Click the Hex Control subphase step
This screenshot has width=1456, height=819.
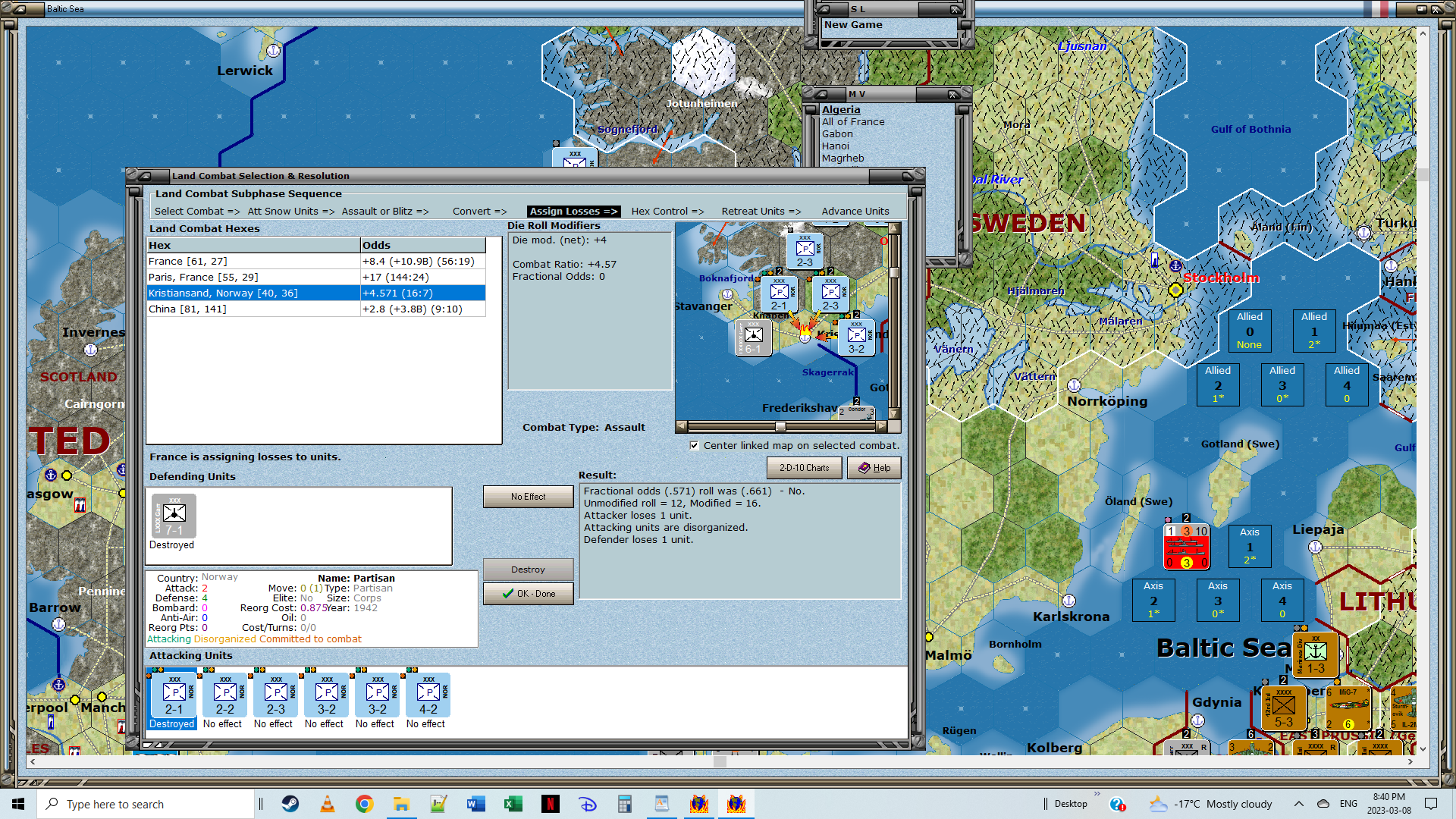click(667, 212)
